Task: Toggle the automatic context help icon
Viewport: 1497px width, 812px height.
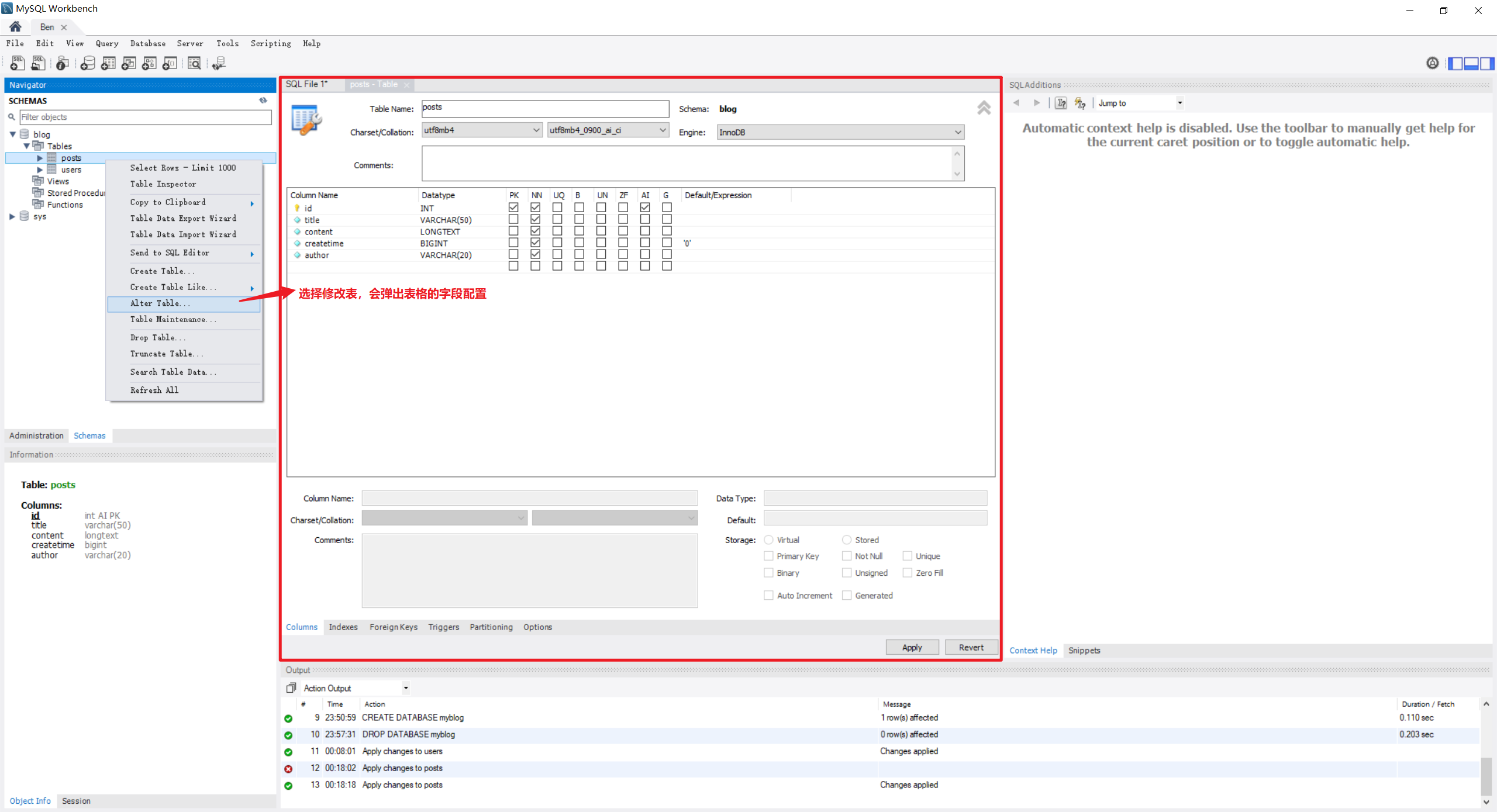Action: point(1080,103)
